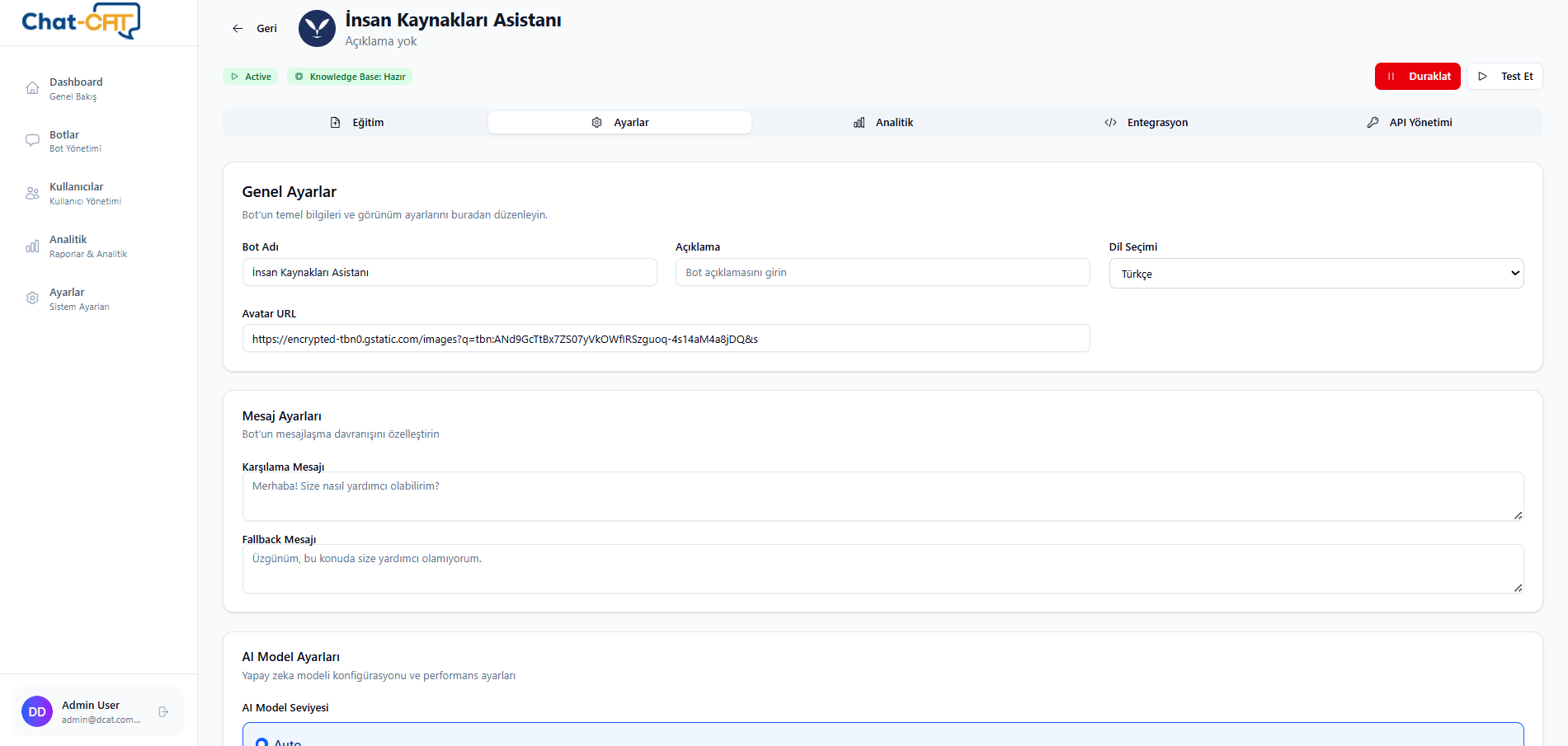This screenshot has width=1568, height=746.
Task: Open the Analitik tab in bot navigation
Action: click(883, 123)
